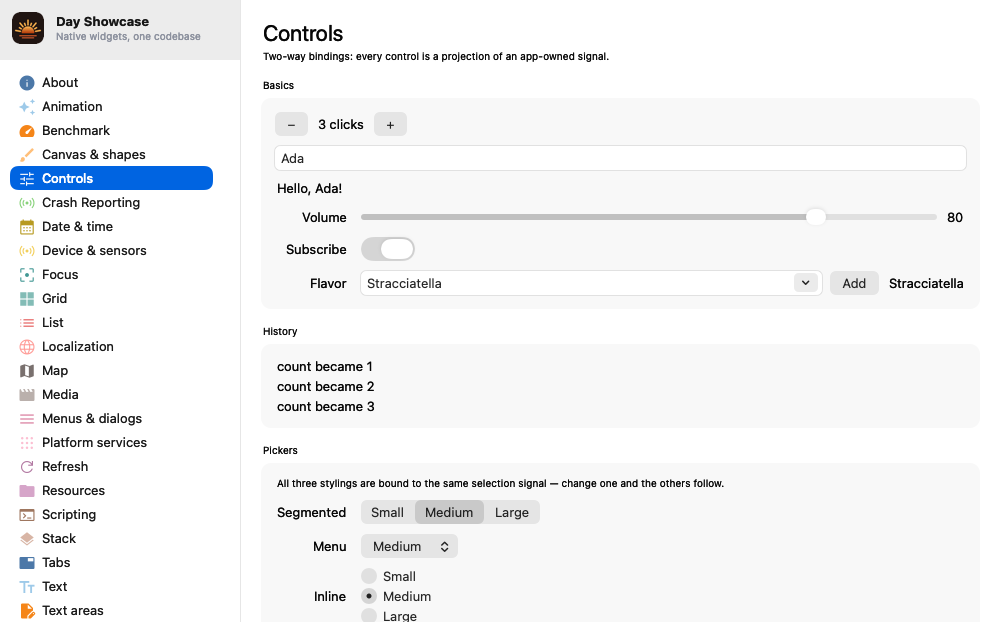Click the 'count became 1' history entry
Viewport: 1000px width, 622px height.
pyautogui.click(x=325, y=367)
